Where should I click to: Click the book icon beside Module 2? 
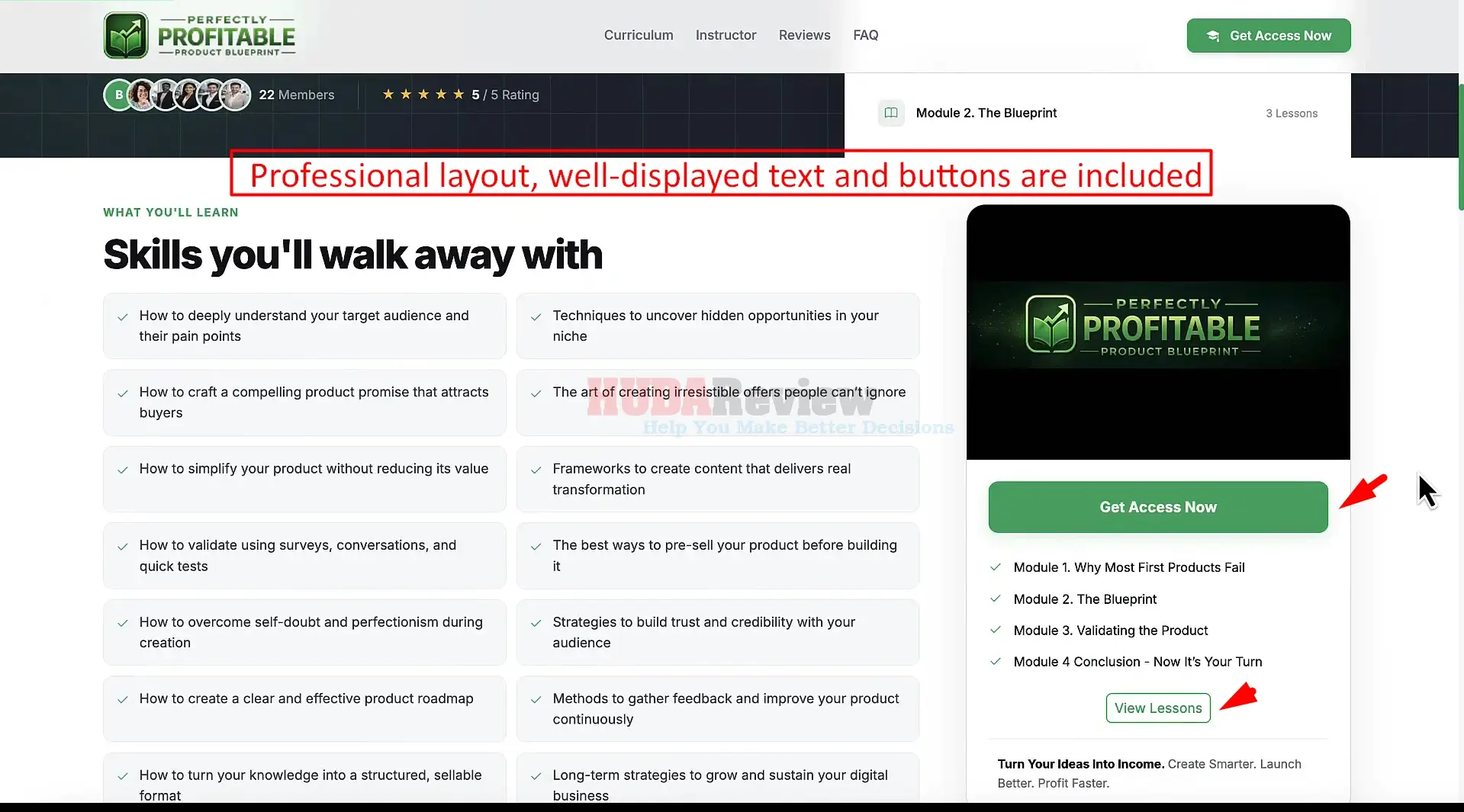[890, 113]
